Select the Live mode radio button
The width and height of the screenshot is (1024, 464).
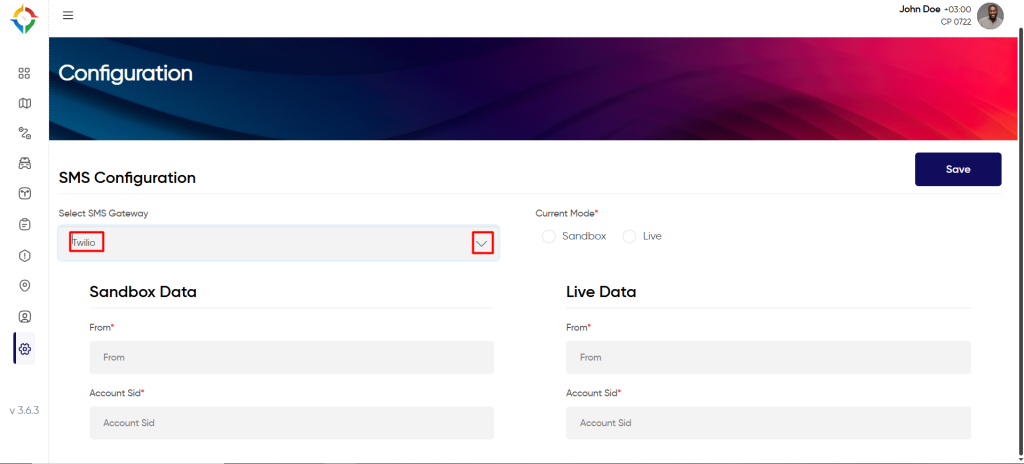tap(629, 236)
